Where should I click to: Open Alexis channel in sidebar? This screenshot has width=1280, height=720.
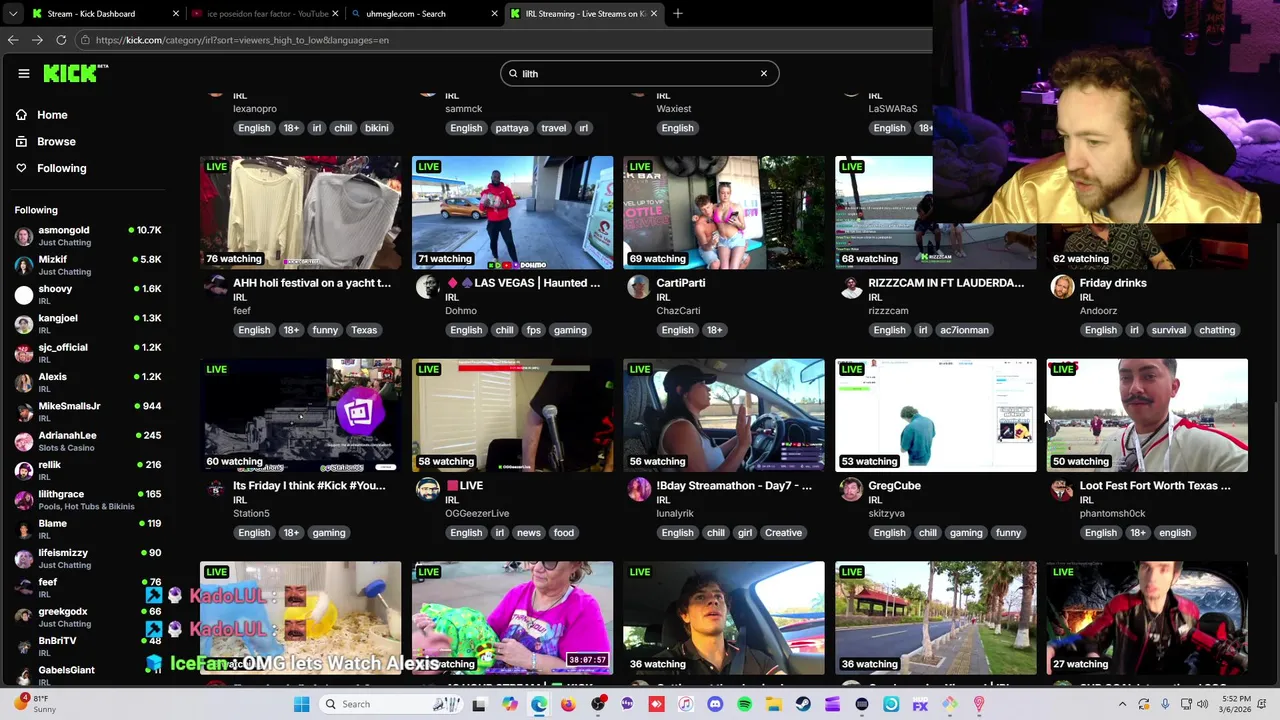point(87,382)
